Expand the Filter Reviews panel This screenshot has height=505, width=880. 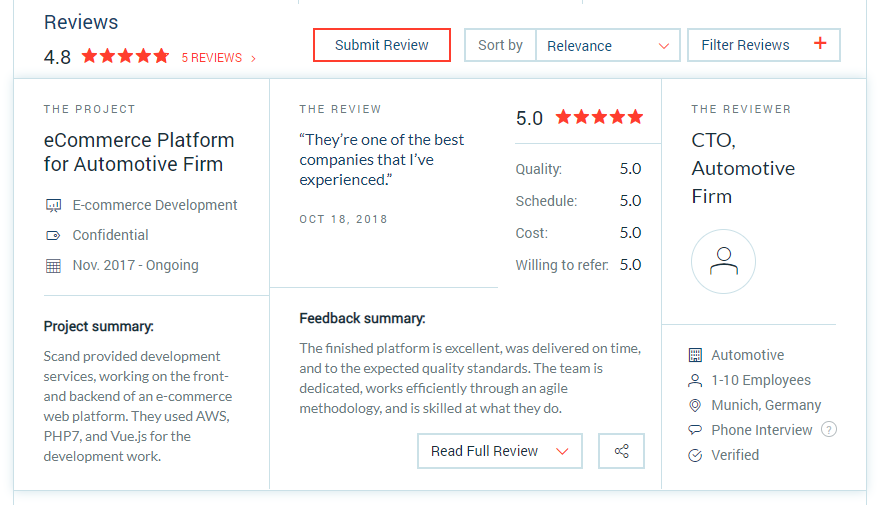(764, 45)
